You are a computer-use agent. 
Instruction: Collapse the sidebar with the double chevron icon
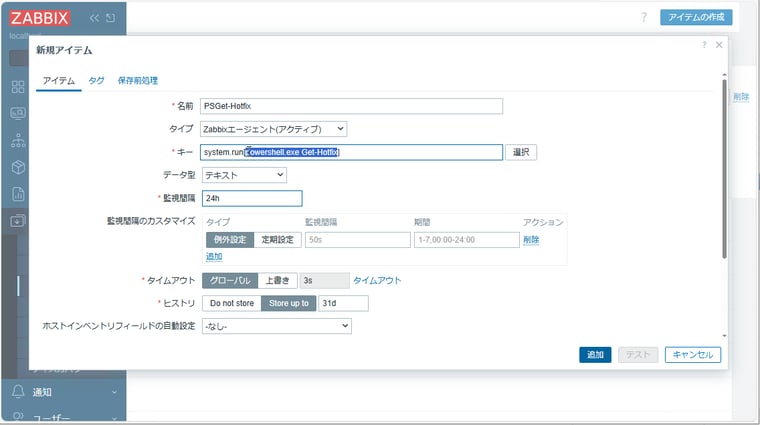[x=94, y=18]
